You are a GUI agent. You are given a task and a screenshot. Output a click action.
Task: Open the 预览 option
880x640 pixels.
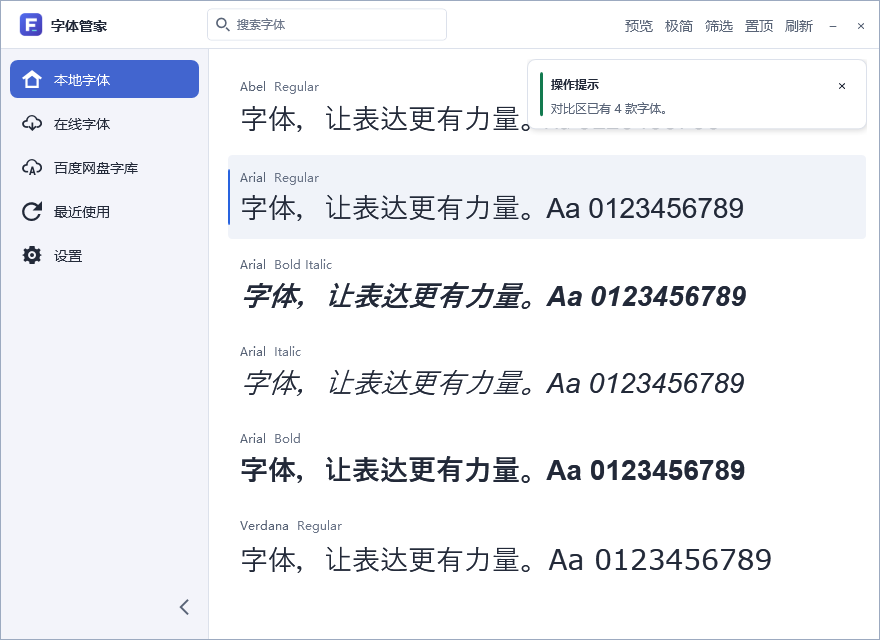click(639, 26)
